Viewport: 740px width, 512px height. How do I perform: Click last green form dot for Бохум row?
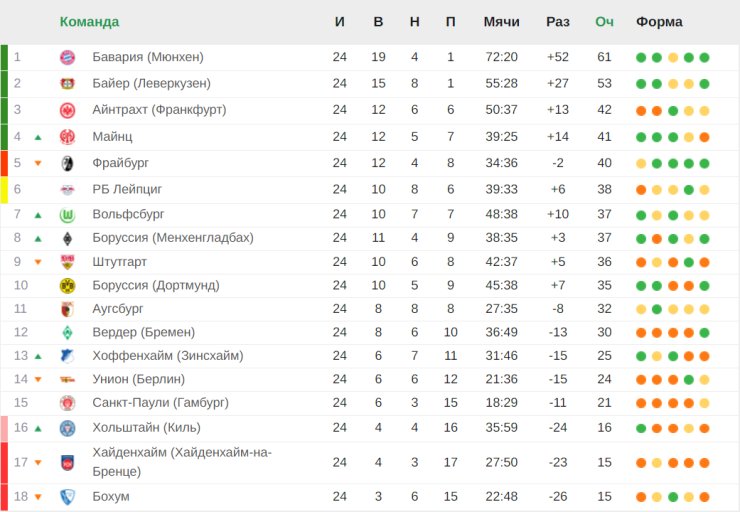pos(673,497)
